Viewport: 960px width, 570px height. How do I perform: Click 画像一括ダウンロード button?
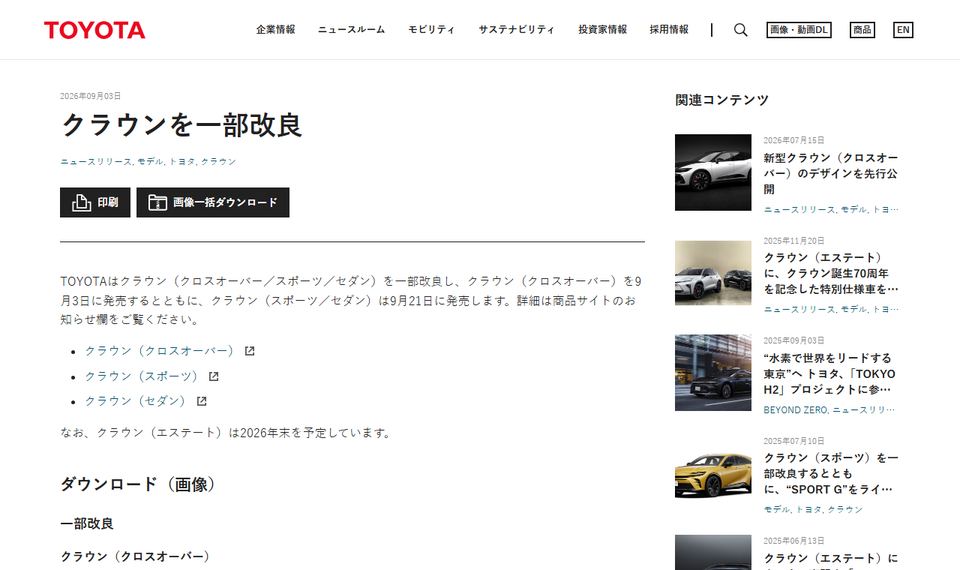tap(212, 202)
